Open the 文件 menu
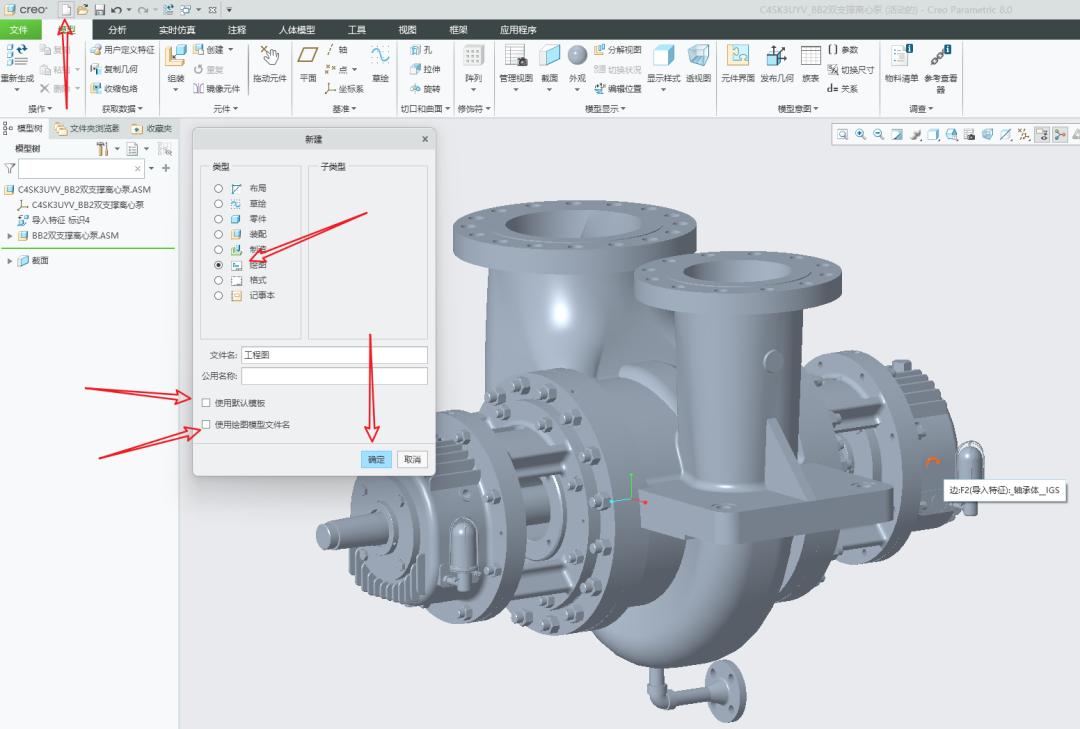Image resolution: width=1080 pixels, height=729 pixels. (19, 30)
